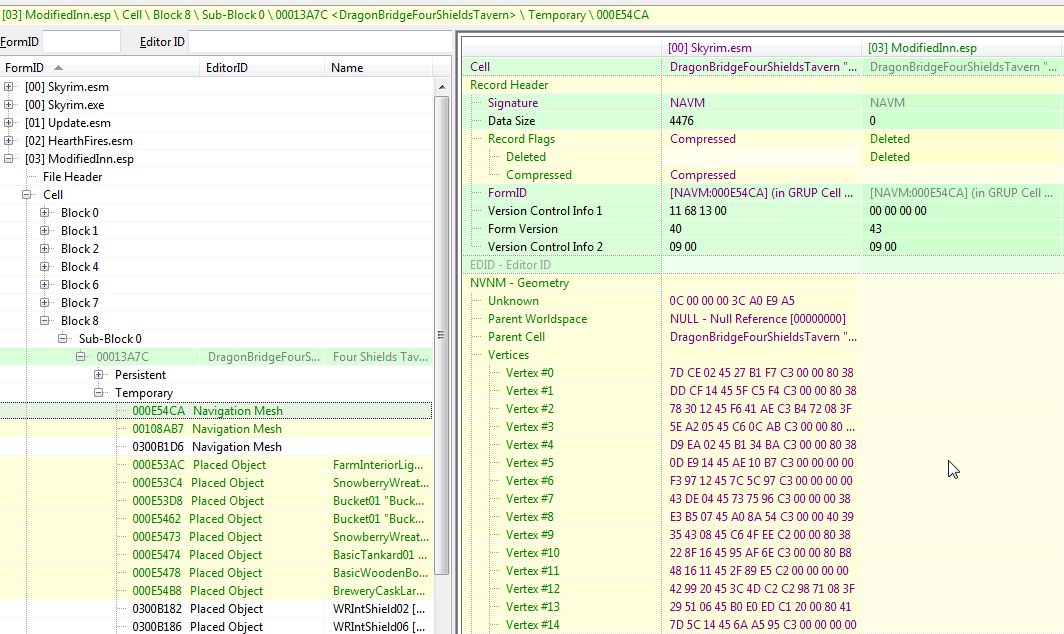Screen dimensions: 1064x634
Task: Collapse the Temporary group
Action: click(98, 392)
